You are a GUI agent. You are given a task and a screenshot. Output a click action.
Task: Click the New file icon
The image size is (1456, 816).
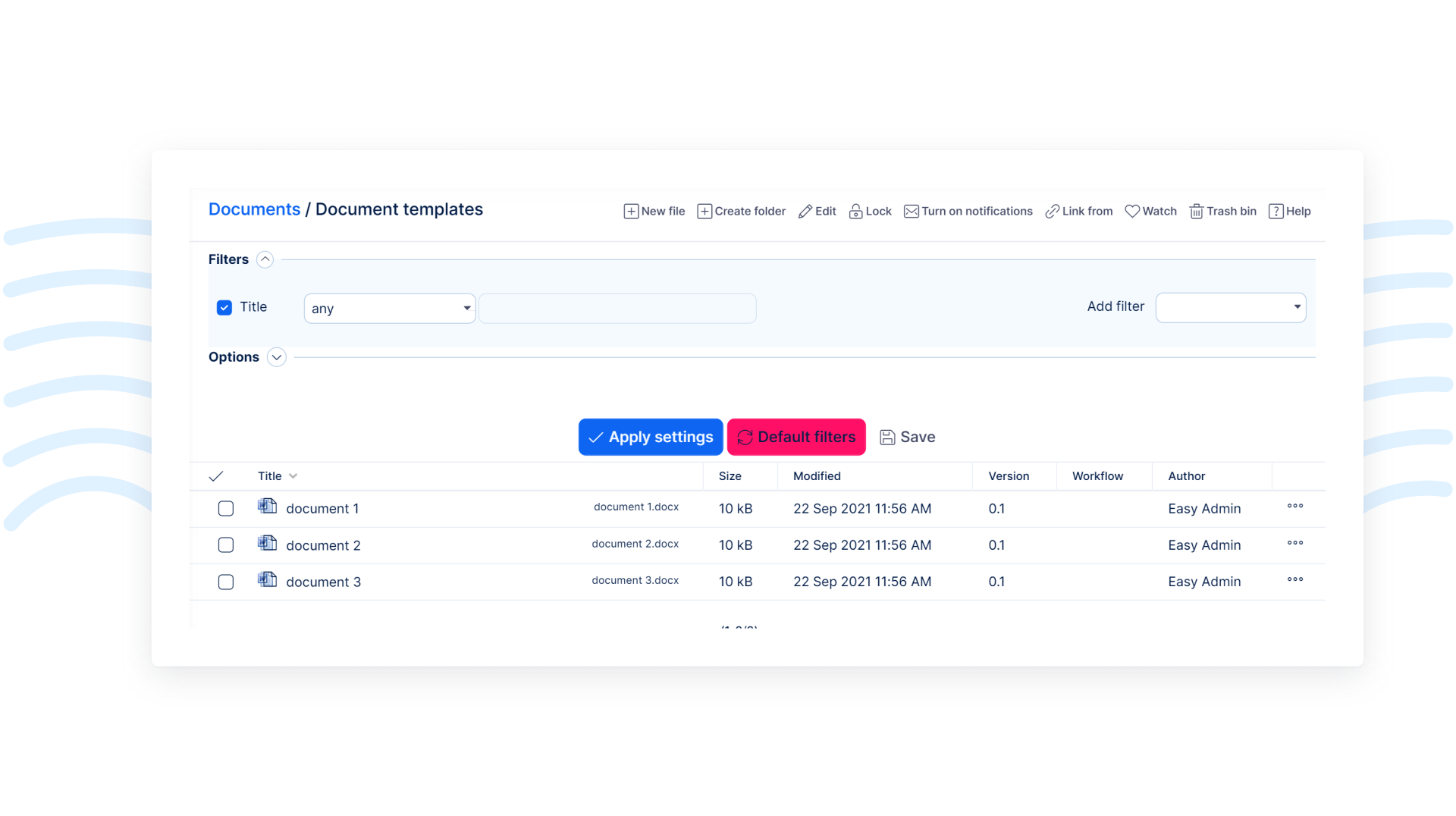[x=630, y=212]
